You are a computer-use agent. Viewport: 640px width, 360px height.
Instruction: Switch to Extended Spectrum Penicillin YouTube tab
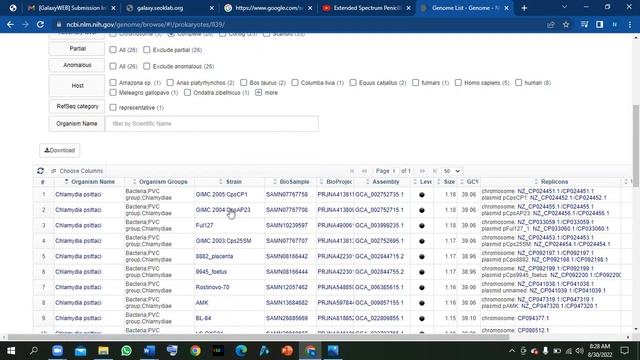(x=367, y=8)
